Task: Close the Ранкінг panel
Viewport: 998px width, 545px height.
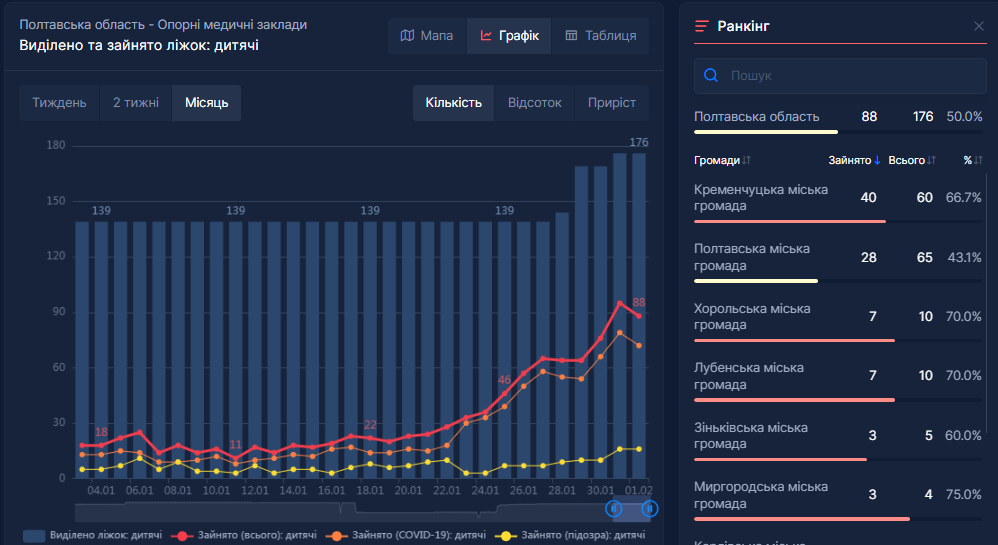Action: (x=979, y=26)
